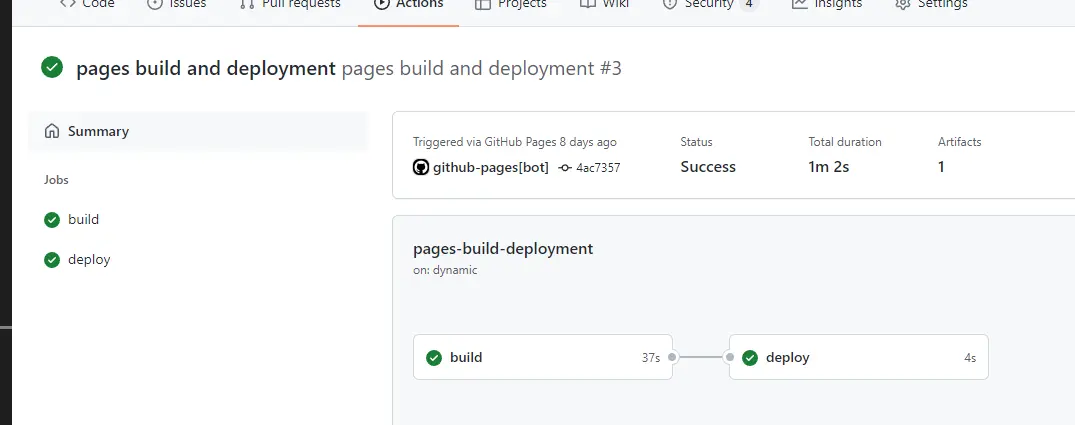Screen dimensions: 1075x425
Task: Click the artifacts count number 1
Action: coord(941,167)
